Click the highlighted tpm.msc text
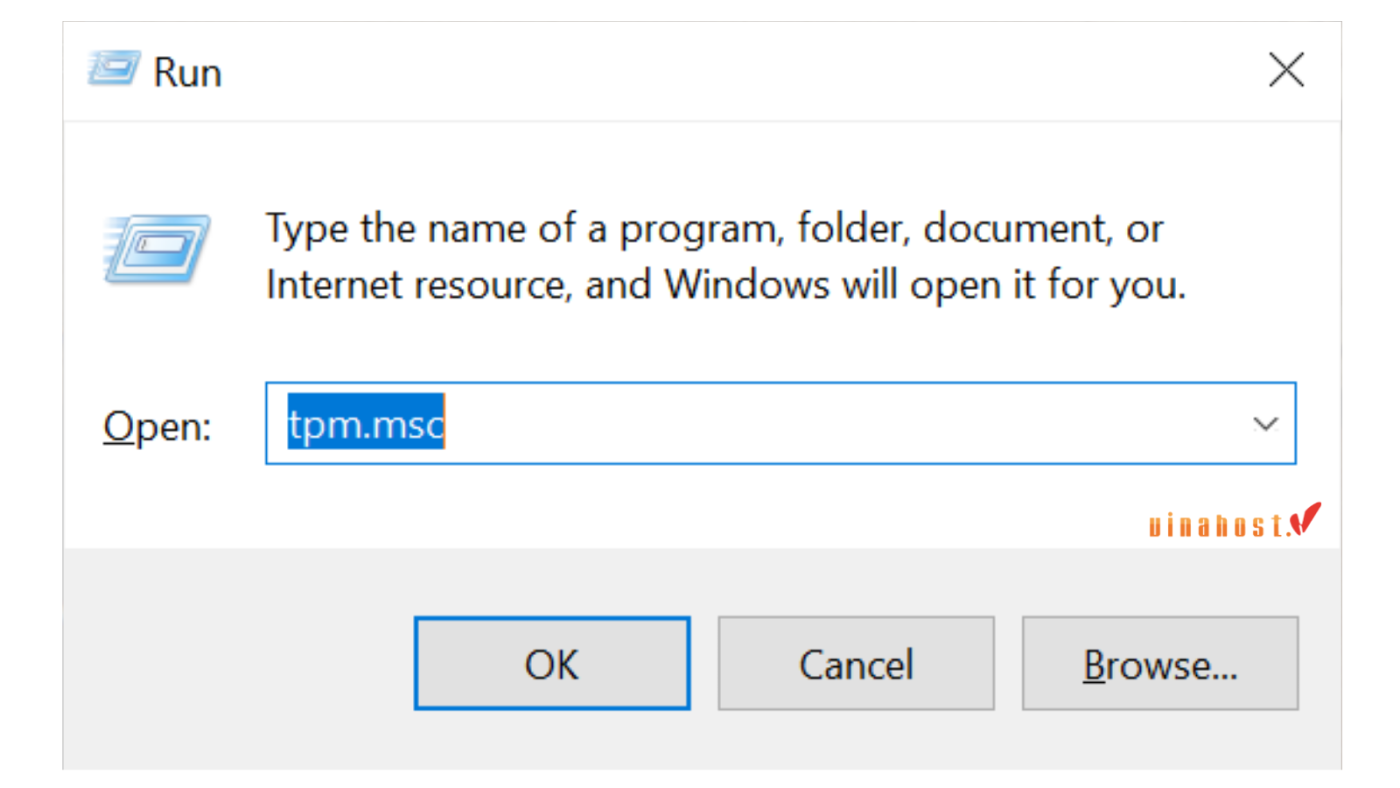Image resolution: width=1400 pixels, height=788 pixels. 366,424
